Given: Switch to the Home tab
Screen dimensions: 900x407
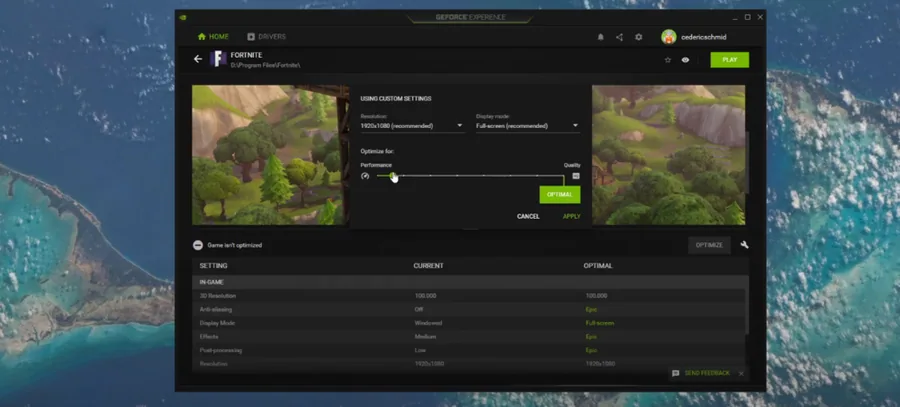Looking at the screenshot, I should [x=213, y=37].
